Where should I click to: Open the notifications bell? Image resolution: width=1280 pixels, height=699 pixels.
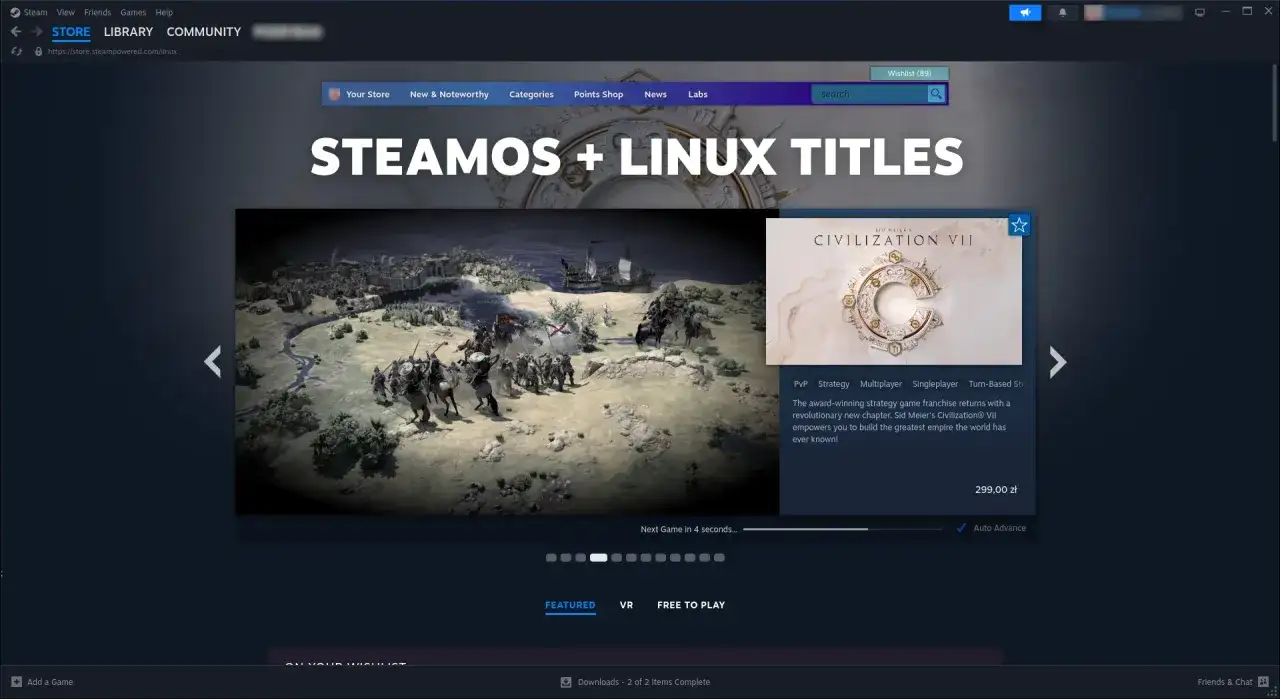[1062, 12]
